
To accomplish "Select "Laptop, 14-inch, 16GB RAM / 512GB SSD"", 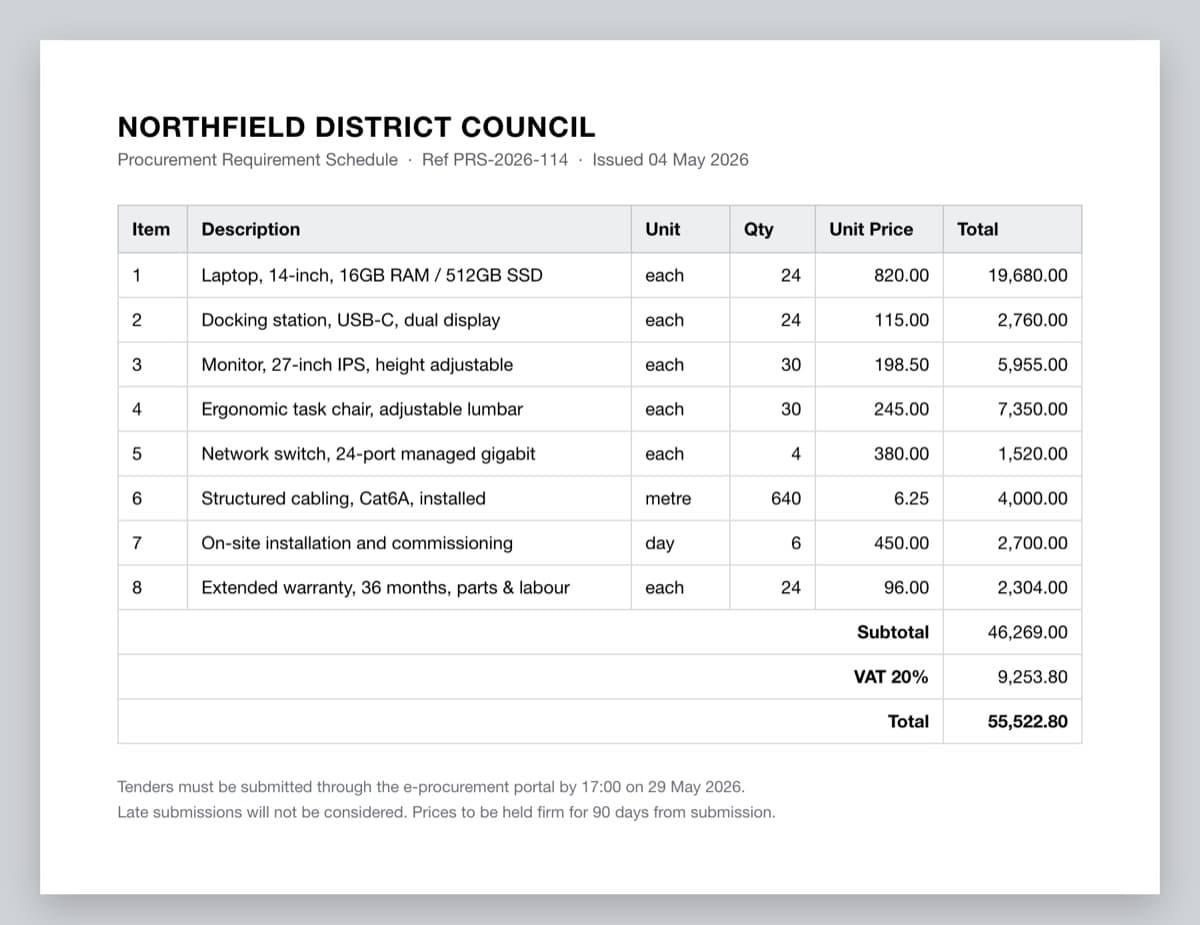I will tap(372, 275).
